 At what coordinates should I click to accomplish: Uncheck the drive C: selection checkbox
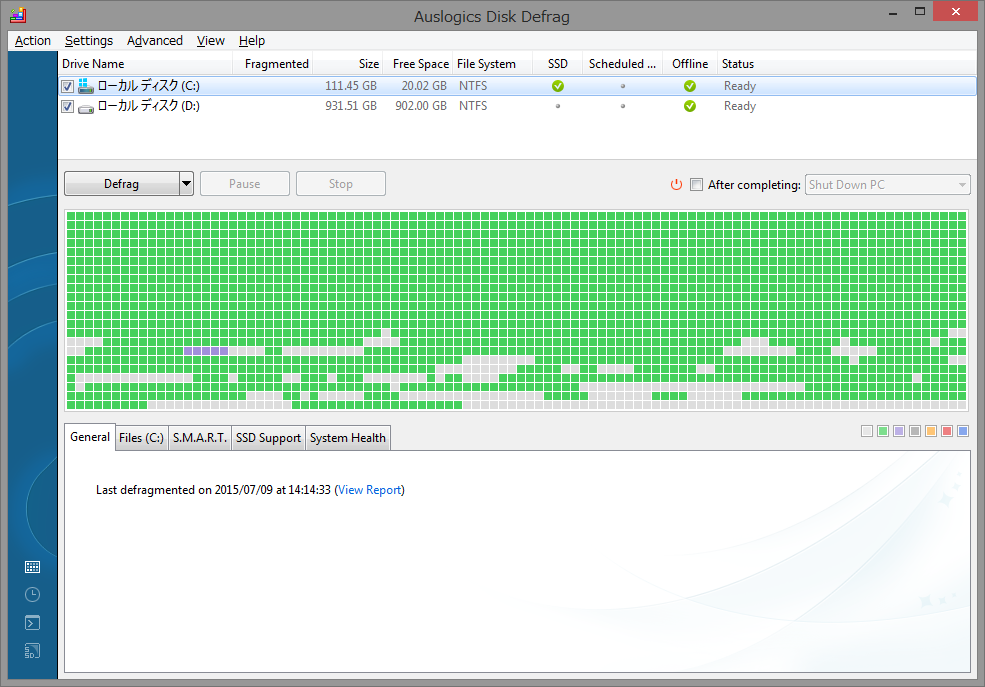[66, 85]
